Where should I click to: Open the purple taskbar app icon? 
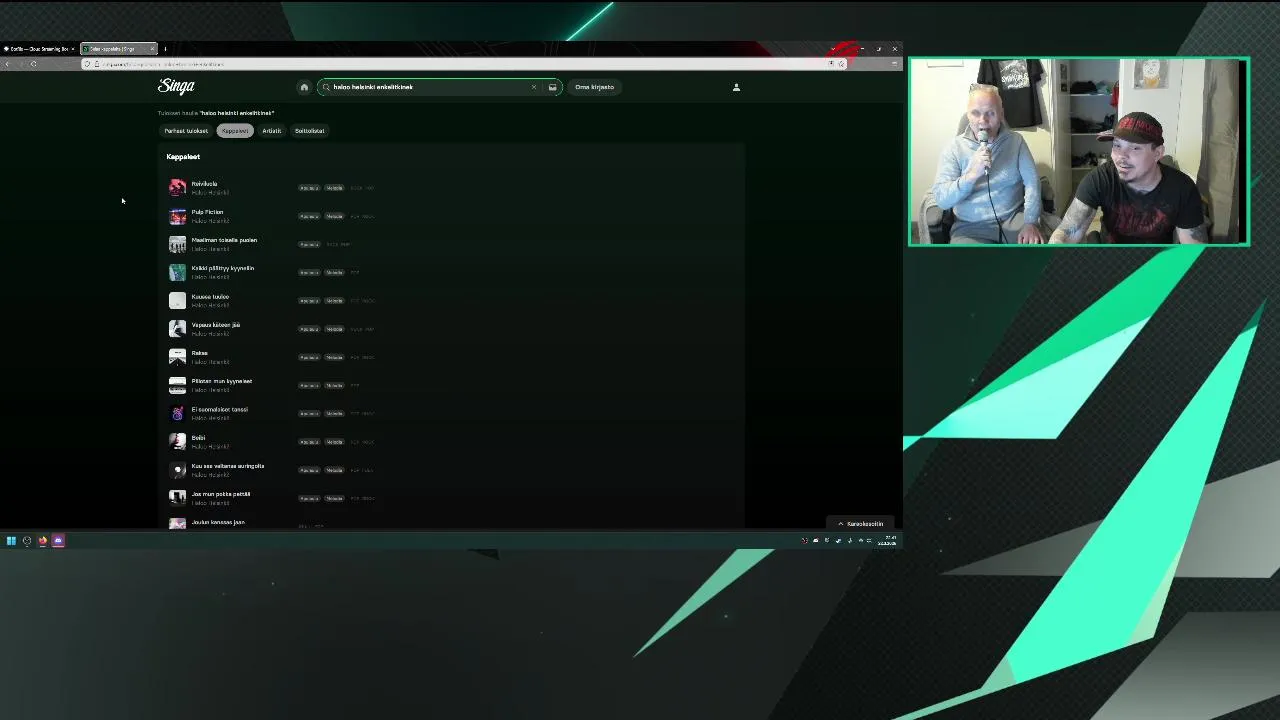[58, 541]
